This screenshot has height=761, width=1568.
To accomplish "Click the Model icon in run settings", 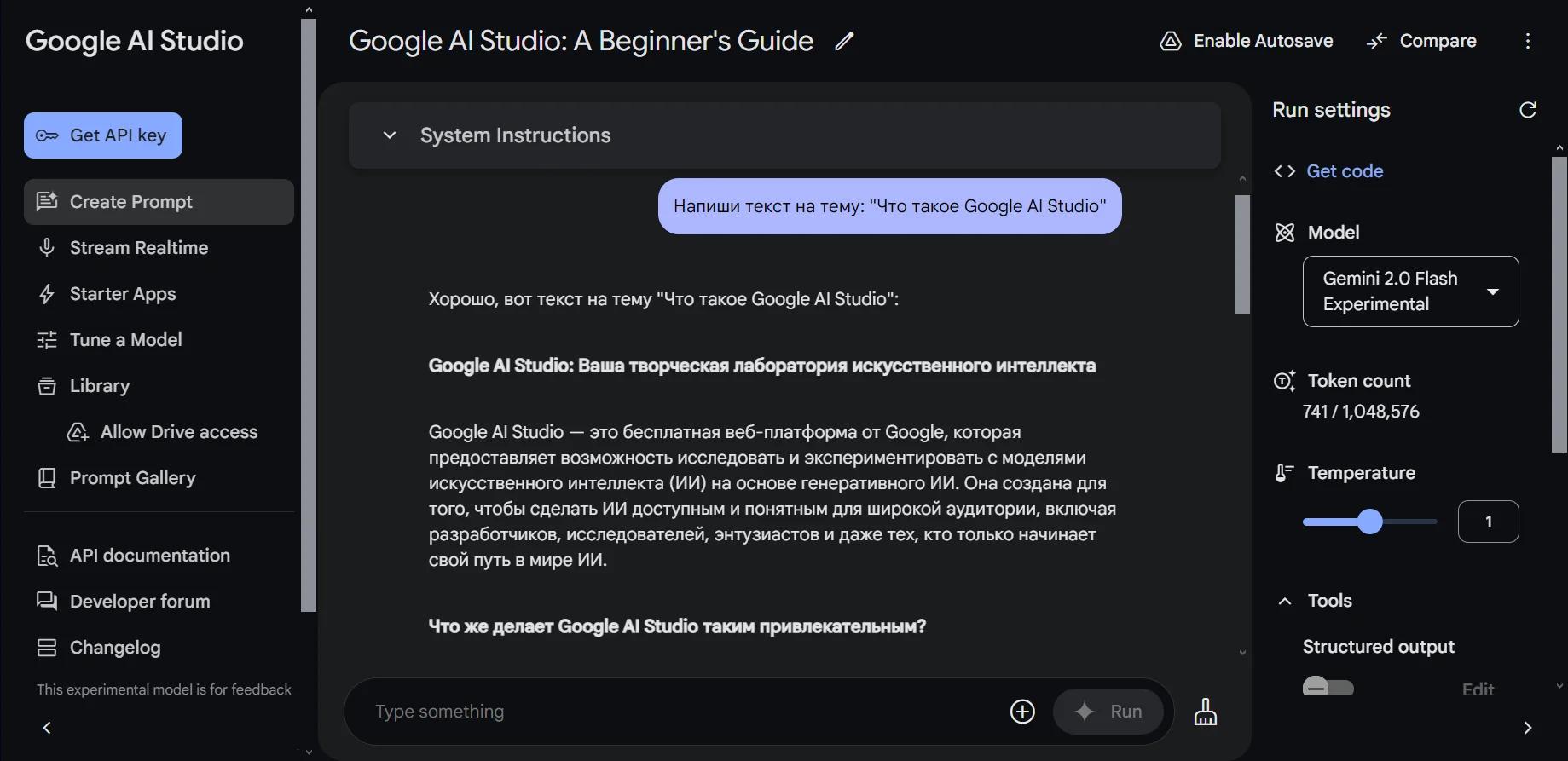I will click(x=1285, y=233).
